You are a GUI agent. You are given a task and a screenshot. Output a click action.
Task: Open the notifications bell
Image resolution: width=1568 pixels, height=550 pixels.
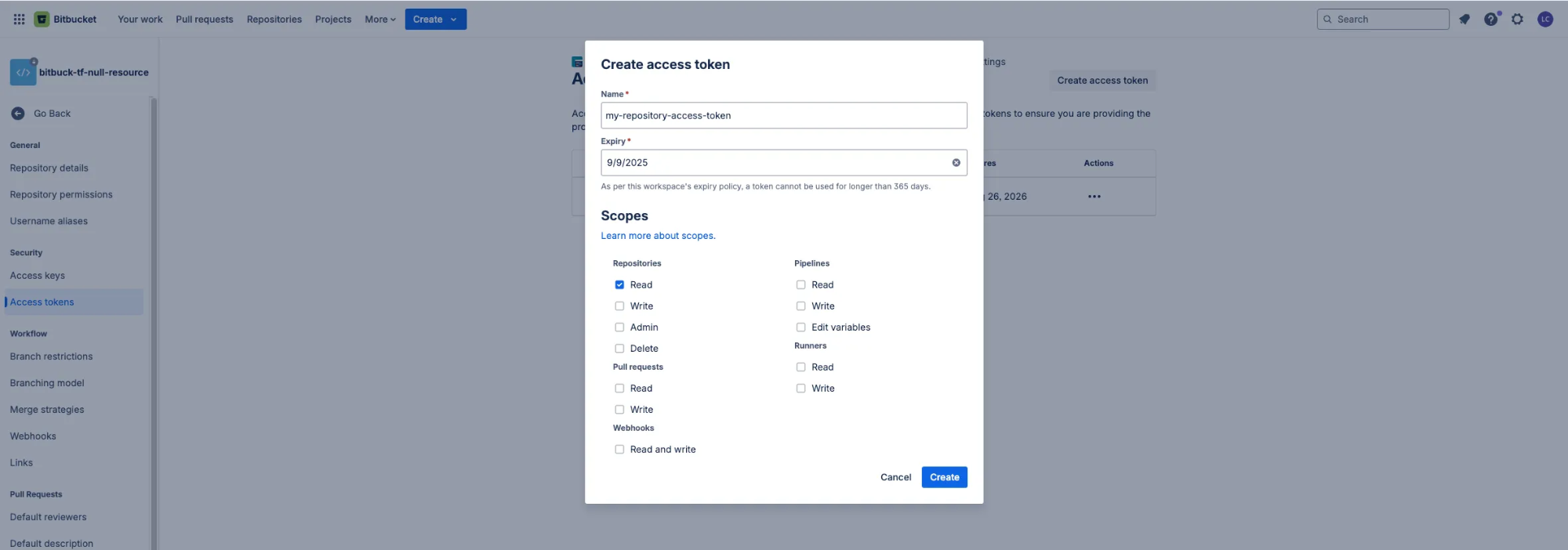tap(1465, 19)
